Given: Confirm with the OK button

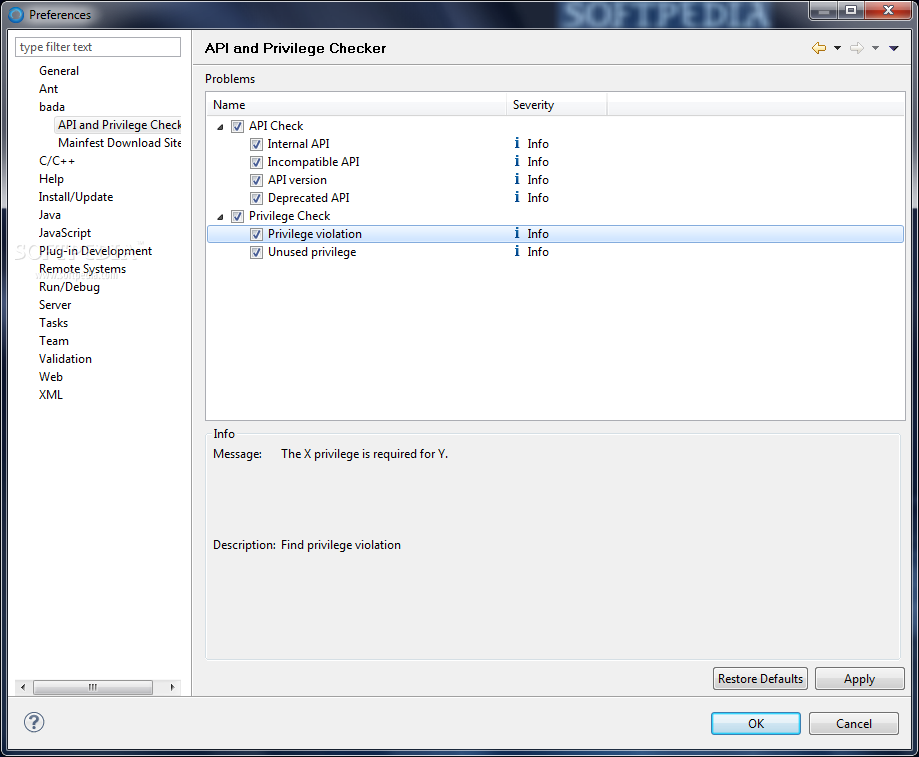Looking at the screenshot, I should [x=755, y=724].
